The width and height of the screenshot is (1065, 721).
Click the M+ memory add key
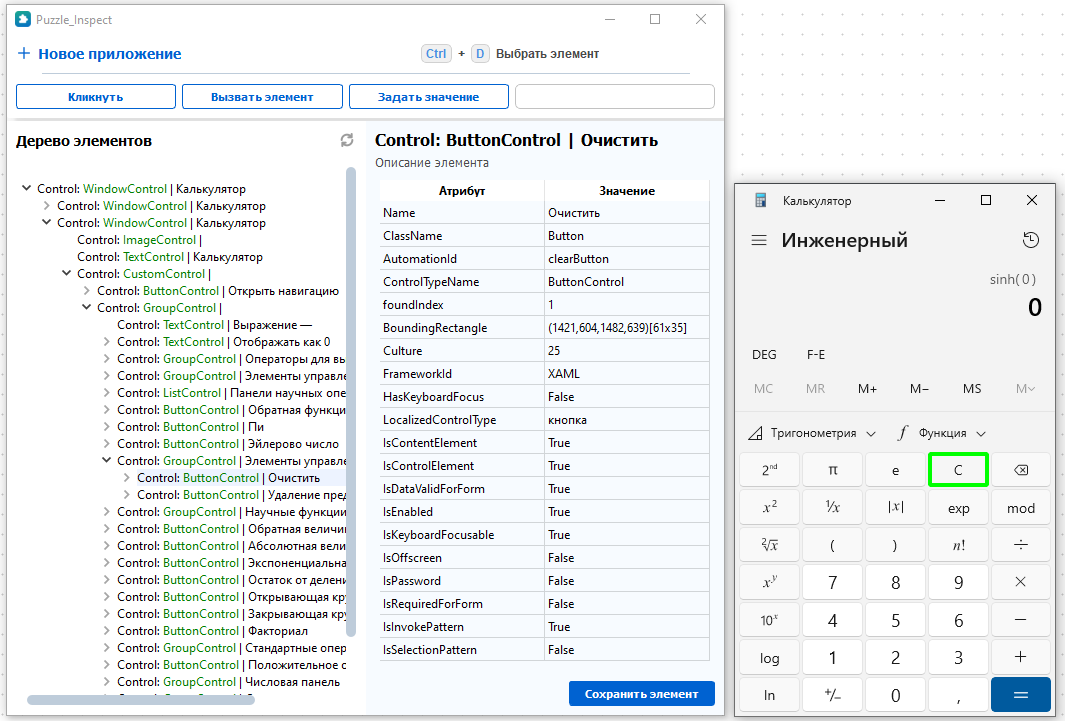pos(867,388)
